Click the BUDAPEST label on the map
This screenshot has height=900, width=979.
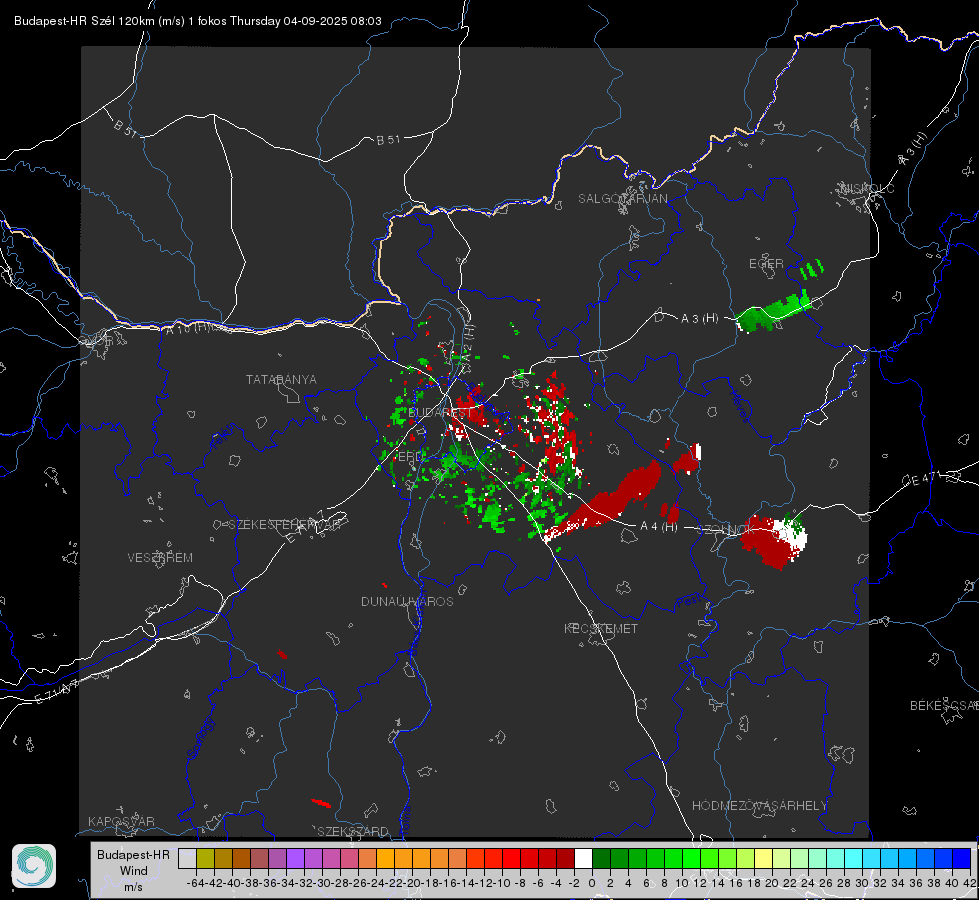point(440,413)
